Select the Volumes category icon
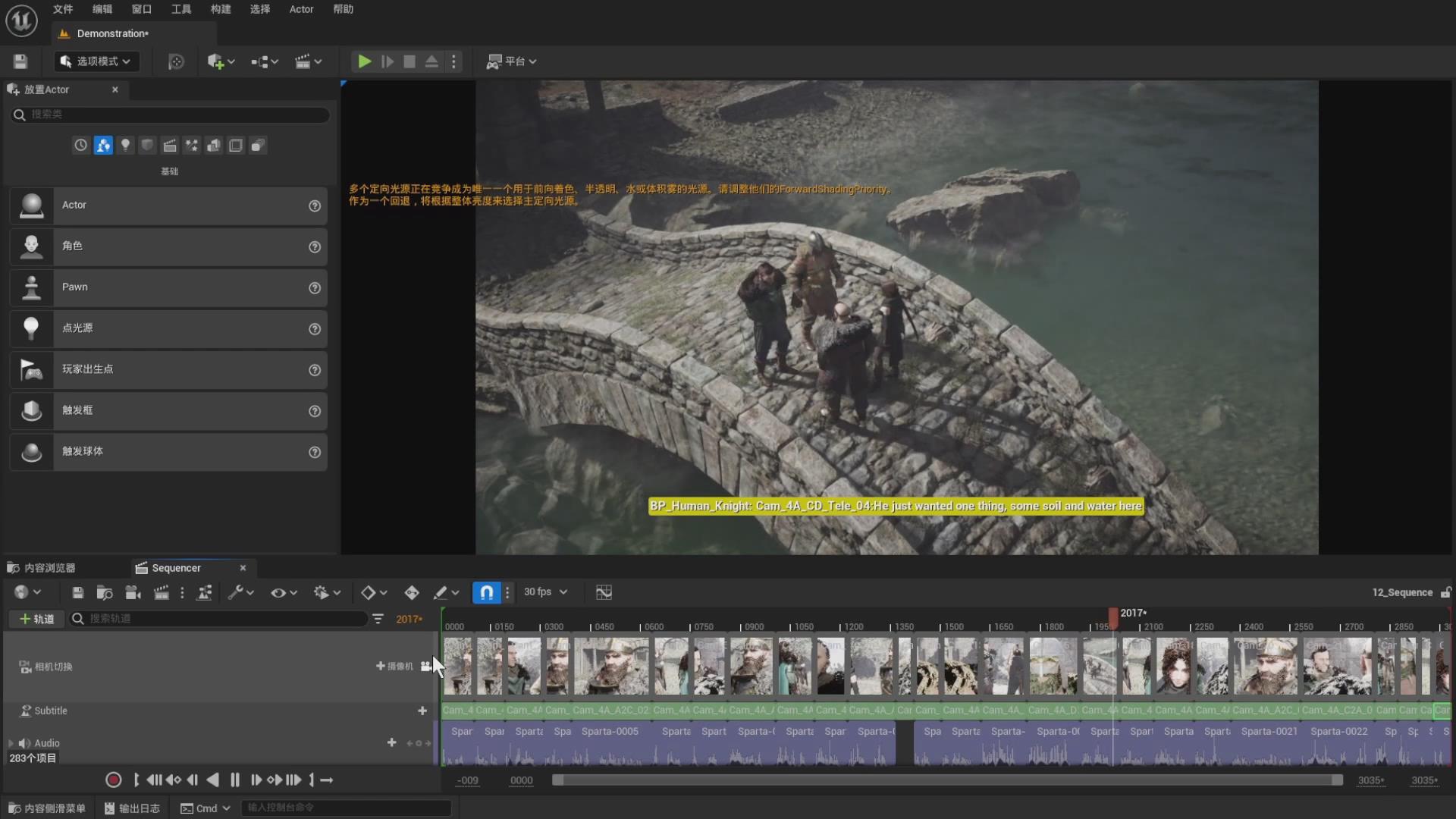This screenshot has width=1456, height=819. (236, 145)
